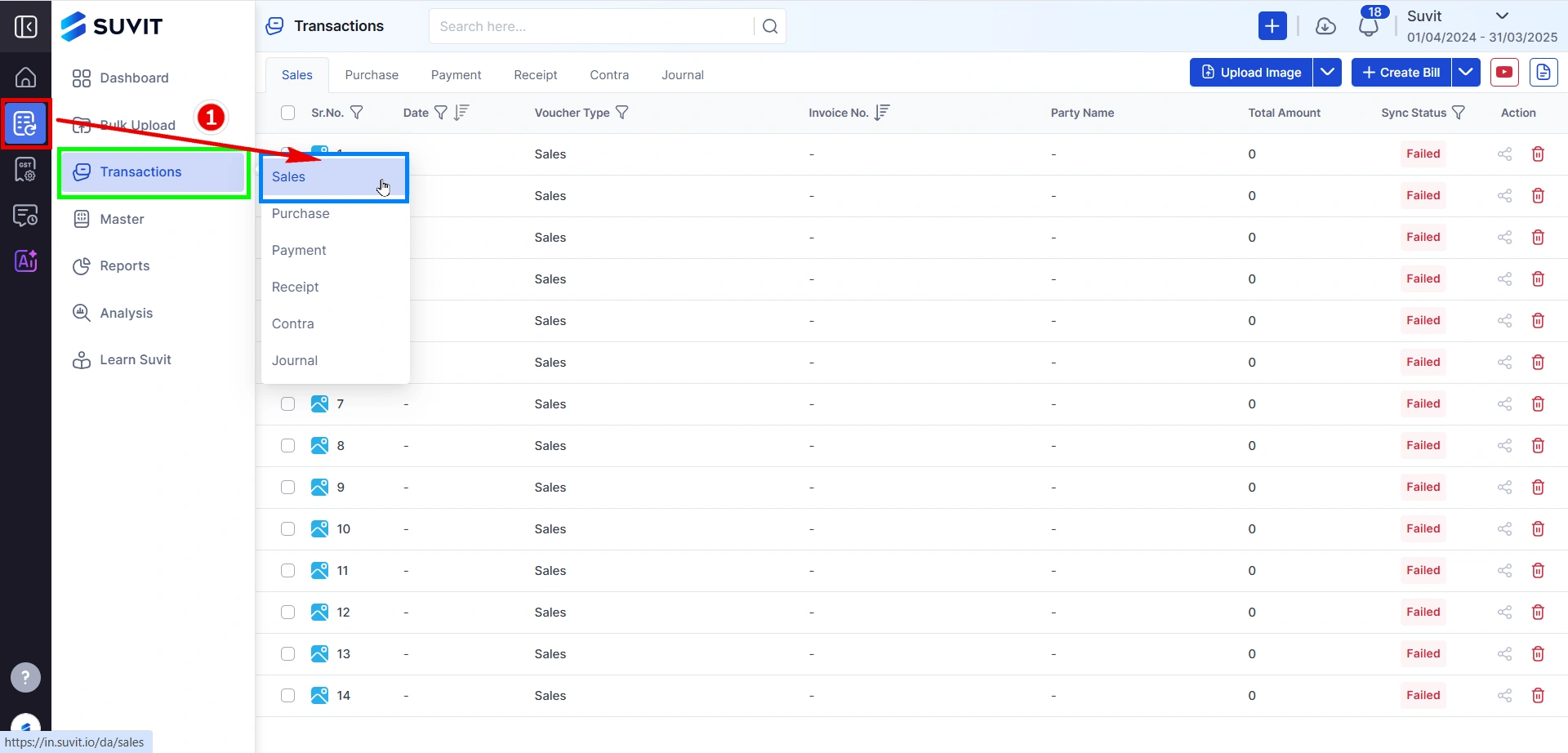Filter the Sync Status column

[x=1459, y=113]
